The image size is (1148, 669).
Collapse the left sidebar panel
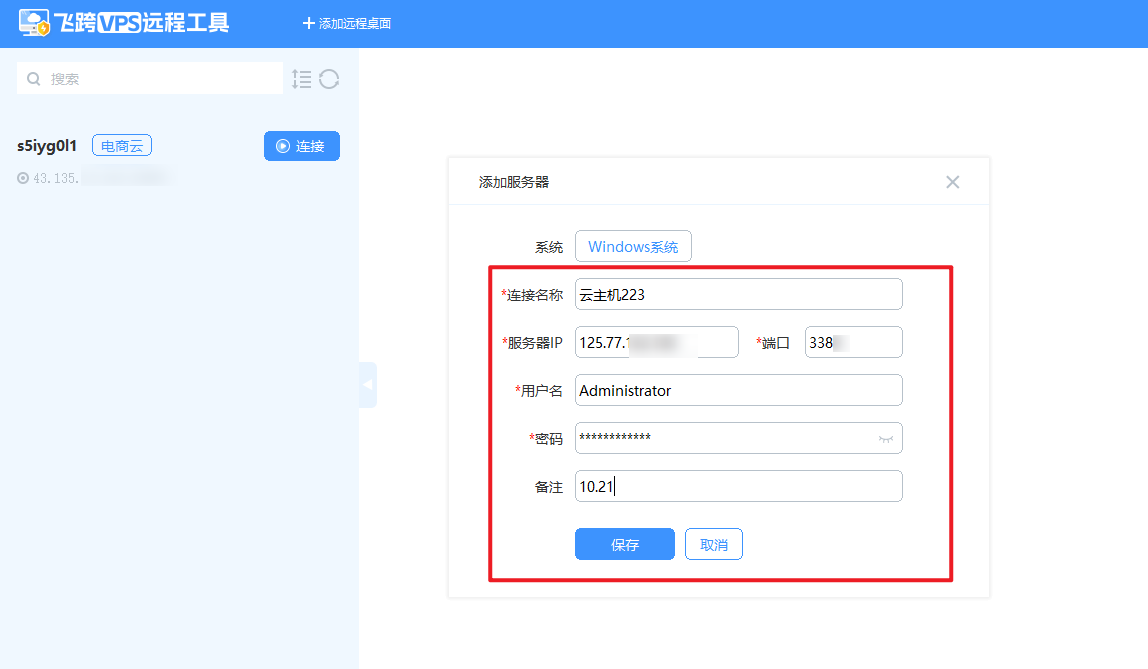point(368,384)
